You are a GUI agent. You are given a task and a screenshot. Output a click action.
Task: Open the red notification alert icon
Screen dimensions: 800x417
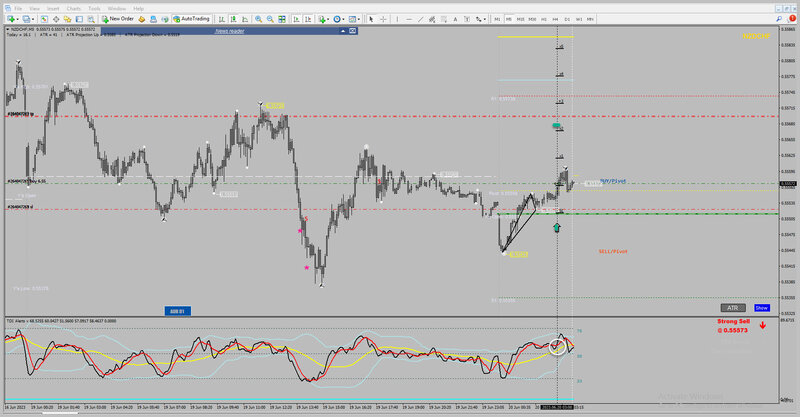[792, 18]
